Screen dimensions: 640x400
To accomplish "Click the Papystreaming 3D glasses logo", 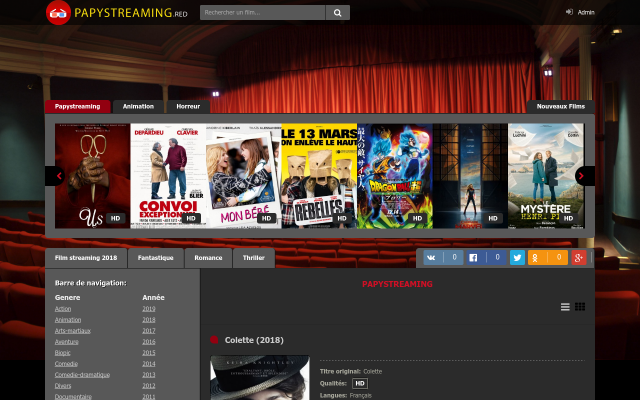I will tap(58, 13).
